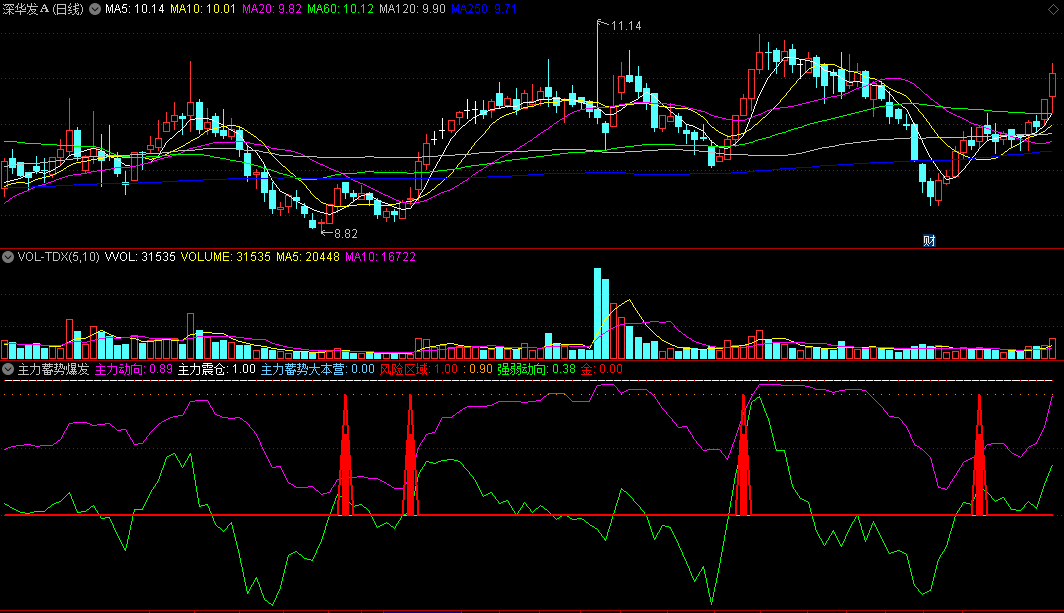Click the last red signal spike

click(x=979, y=455)
